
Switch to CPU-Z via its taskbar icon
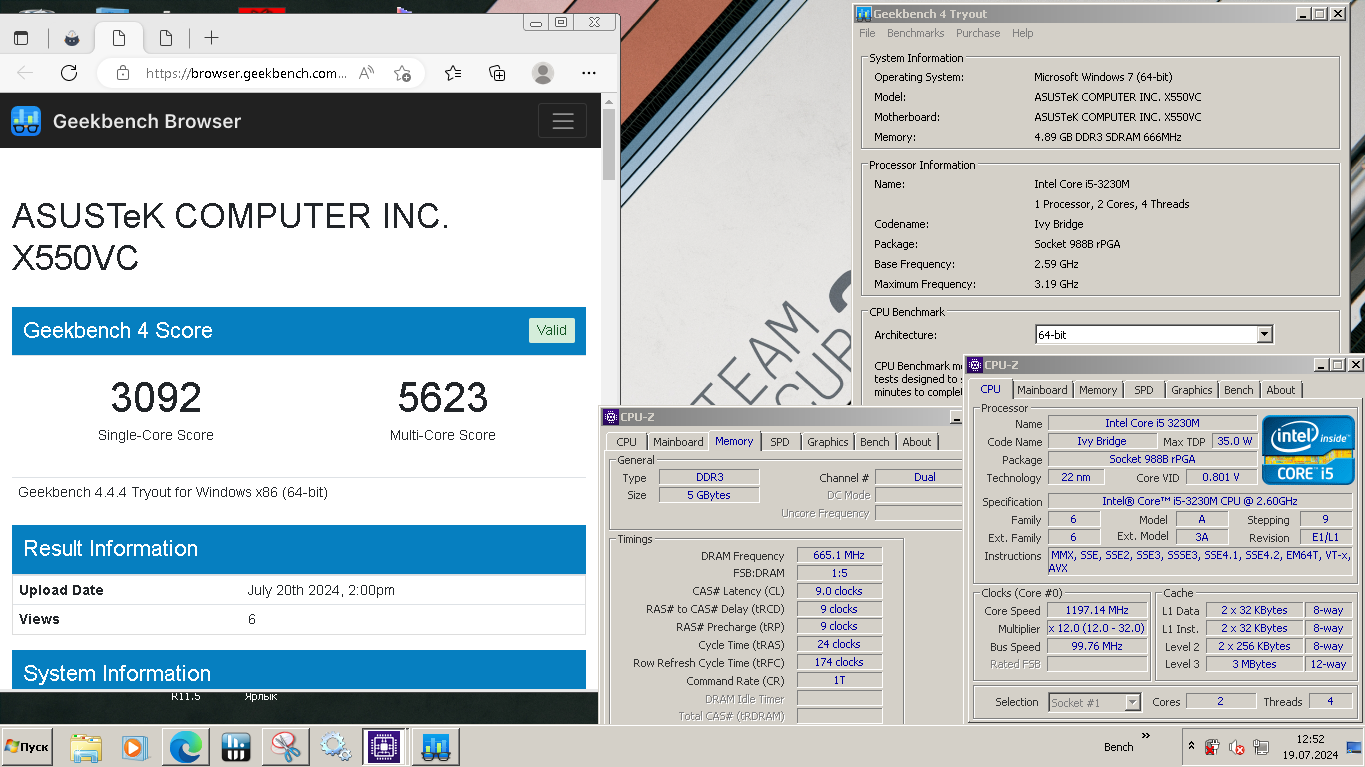click(384, 747)
